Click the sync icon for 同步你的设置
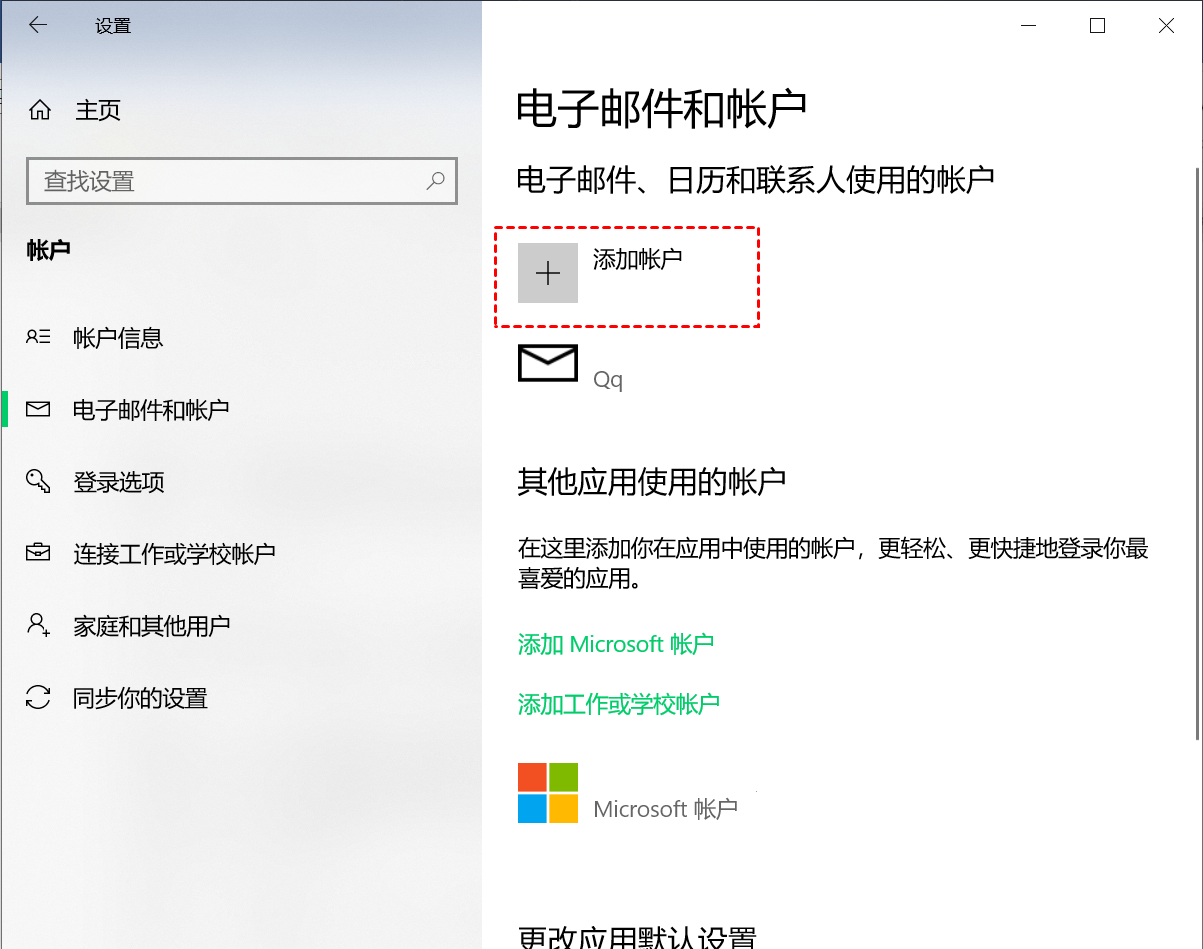This screenshot has width=1203, height=949. [38, 698]
